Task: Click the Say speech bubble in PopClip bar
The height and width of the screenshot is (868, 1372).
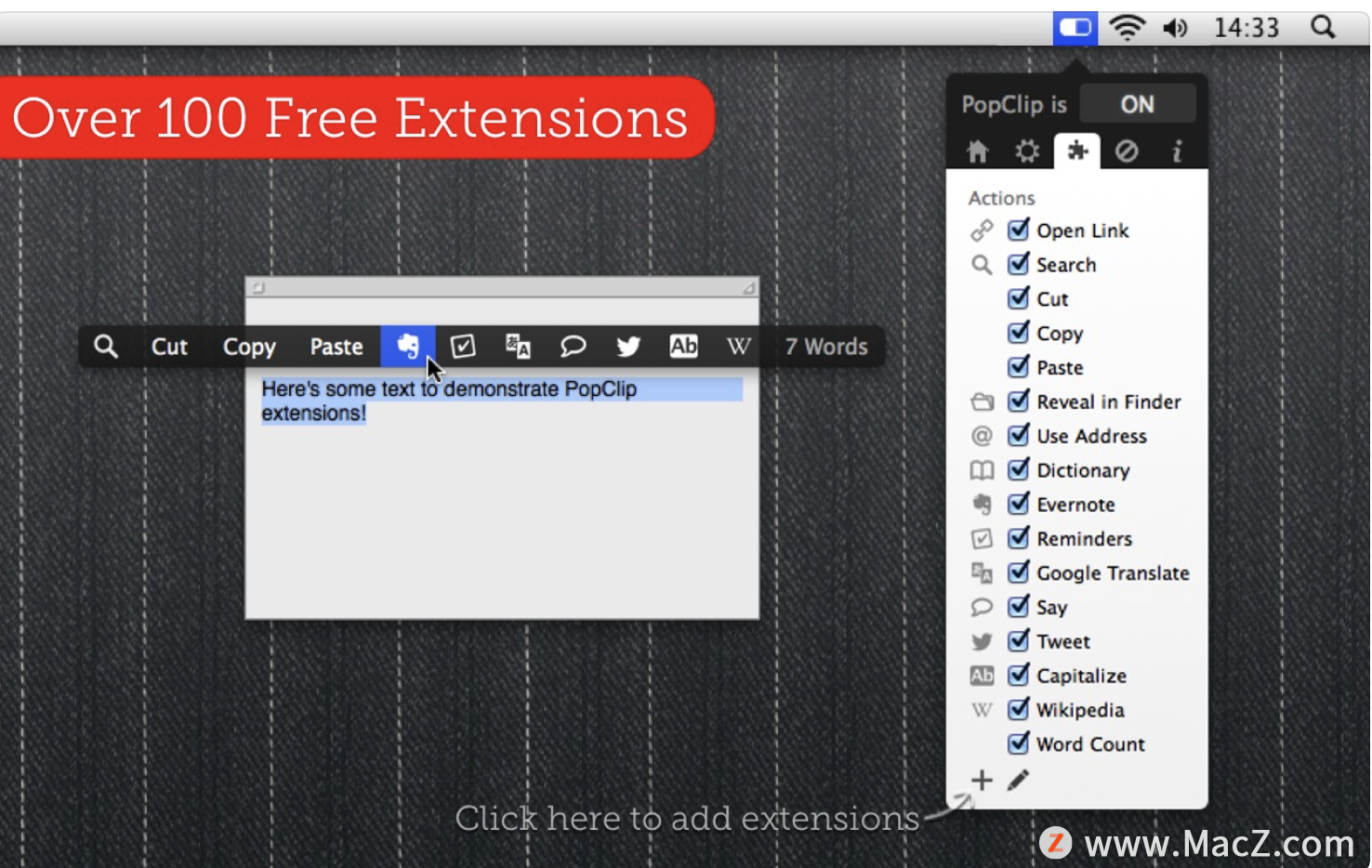Action: point(573,347)
